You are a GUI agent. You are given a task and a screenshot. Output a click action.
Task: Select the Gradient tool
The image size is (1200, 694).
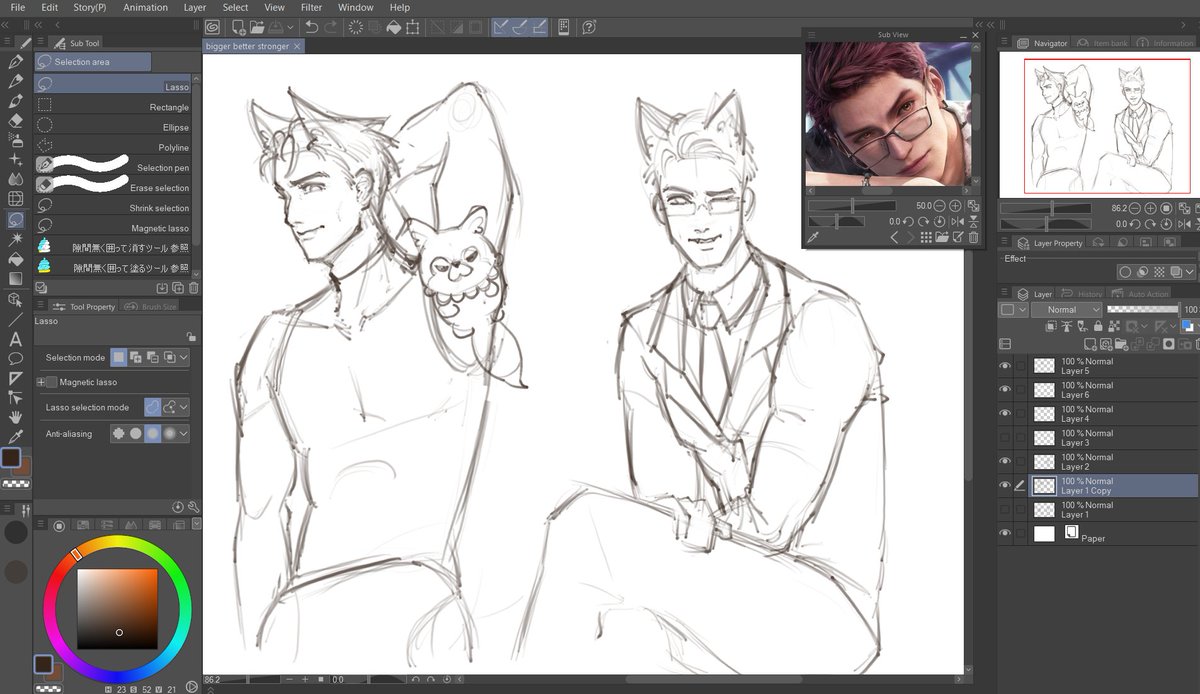click(15, 279)
